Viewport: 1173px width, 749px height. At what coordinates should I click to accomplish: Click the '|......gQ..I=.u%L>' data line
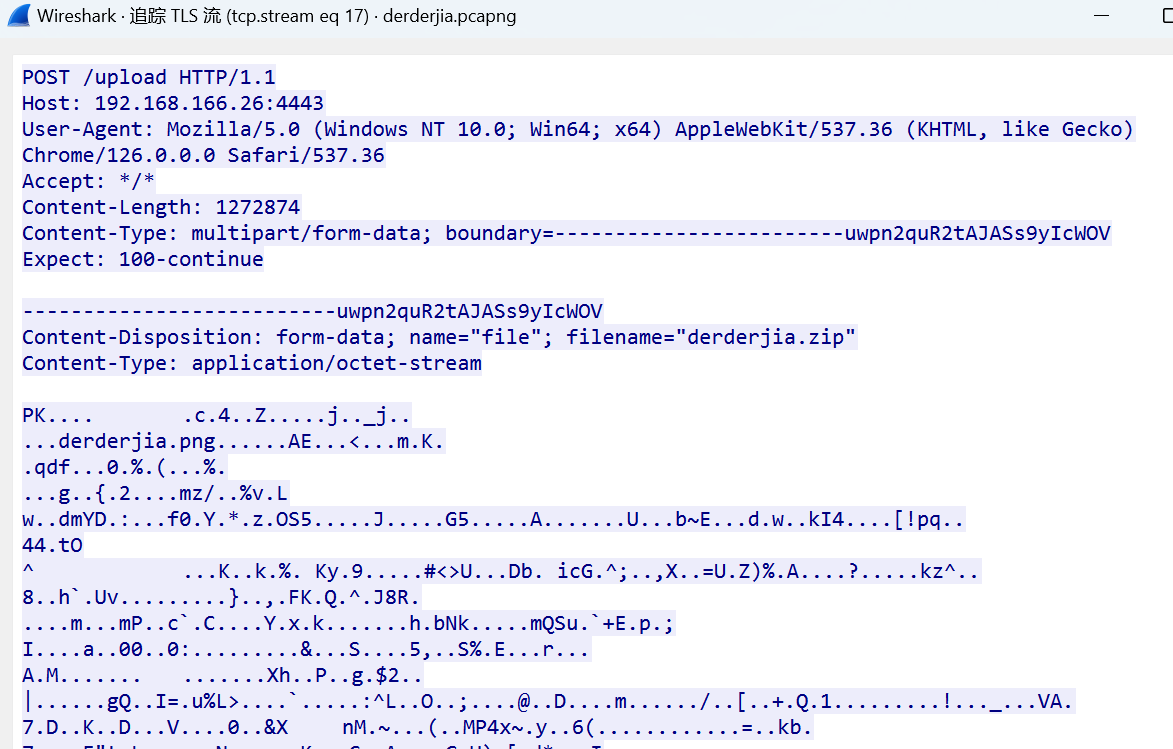tap(548, 702)
